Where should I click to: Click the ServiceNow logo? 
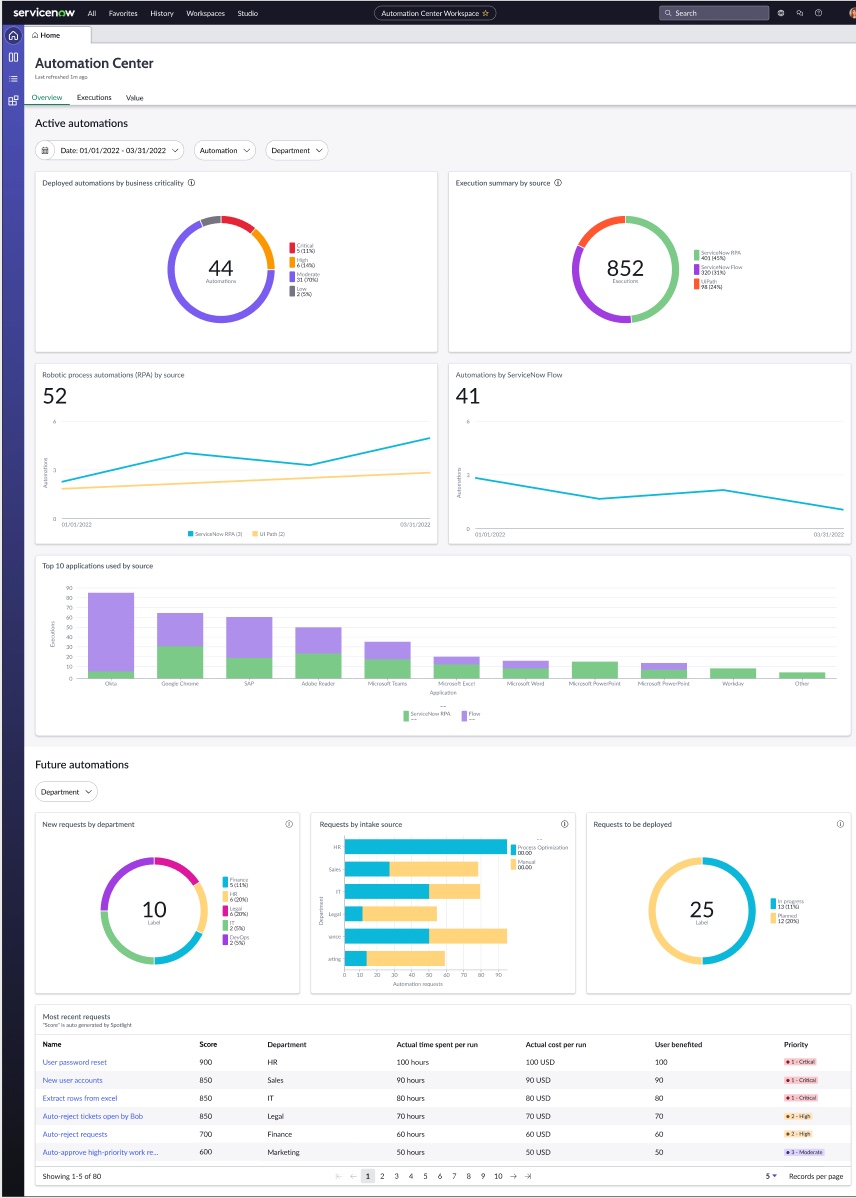tap(44, 13)
